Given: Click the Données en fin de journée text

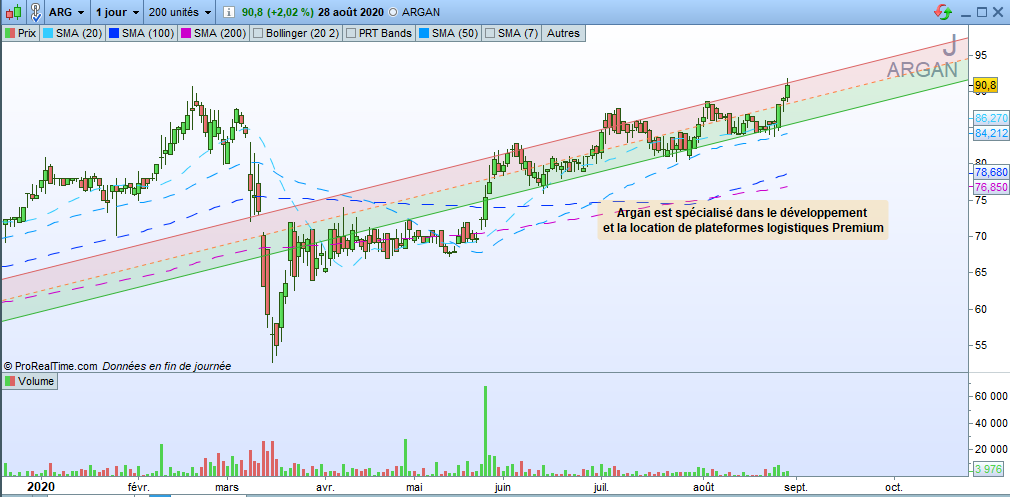Looking at the screenshot, I should coord(166,366).
